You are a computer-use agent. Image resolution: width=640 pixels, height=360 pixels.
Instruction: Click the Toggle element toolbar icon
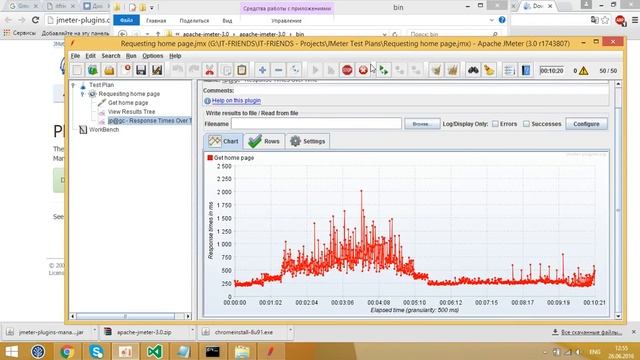[x=294, y=70]
